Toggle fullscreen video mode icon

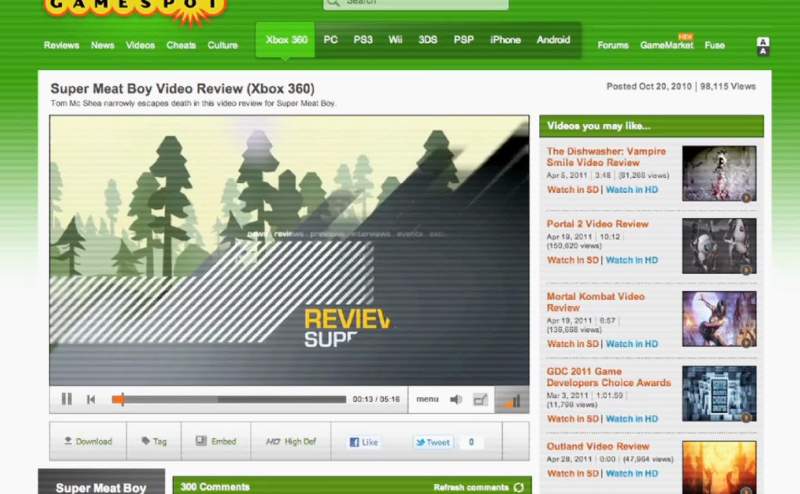click(x=480, y=399)
